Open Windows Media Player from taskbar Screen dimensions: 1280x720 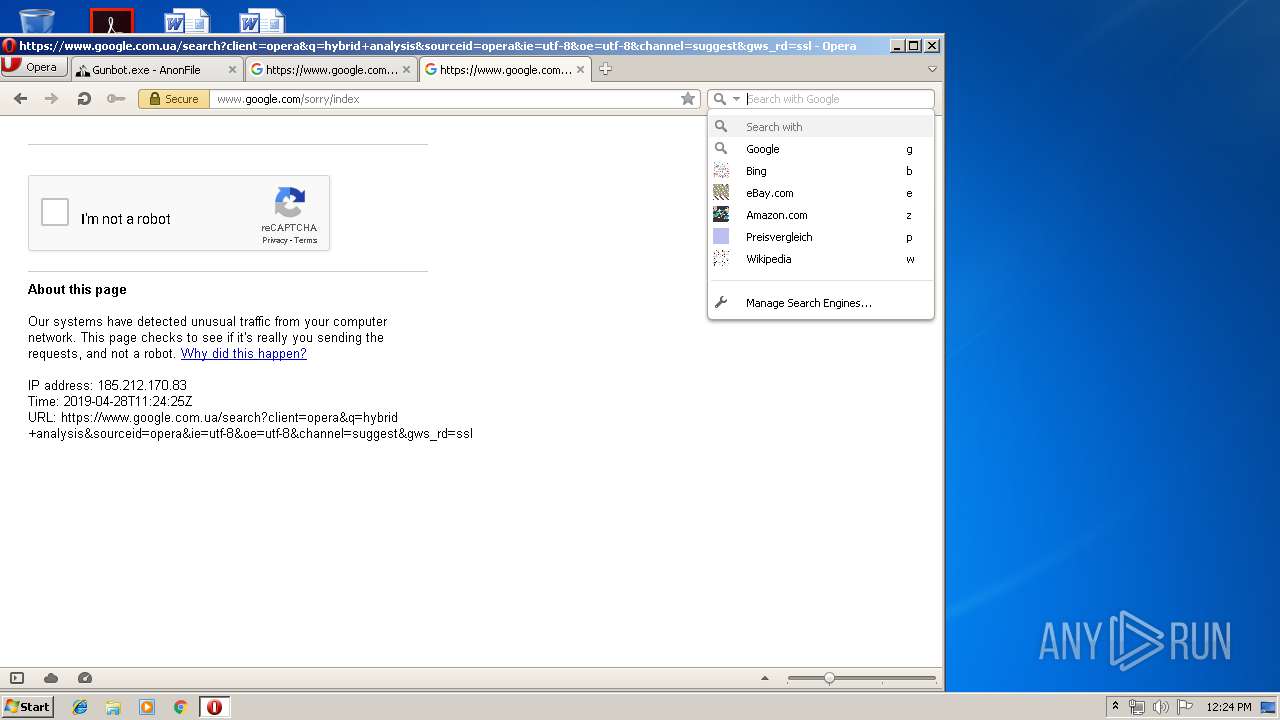click(x=147, y=707)
